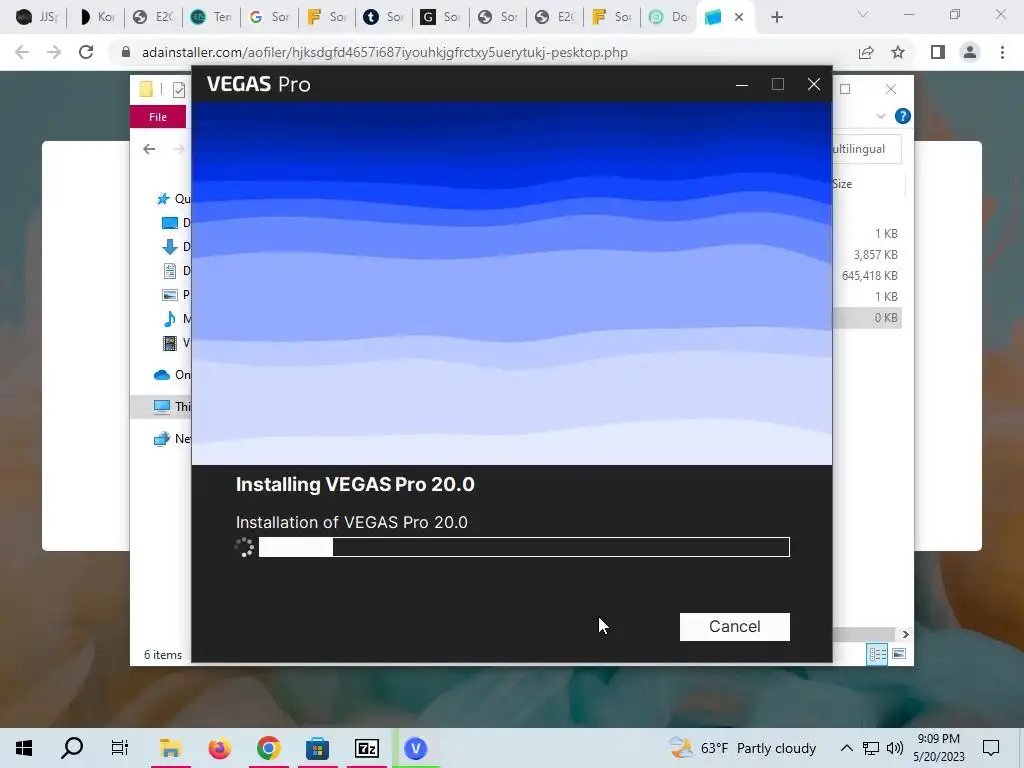Switch to the Do browser tab
This screenshot has width=1024, height=768.
(x=667, y=17)
